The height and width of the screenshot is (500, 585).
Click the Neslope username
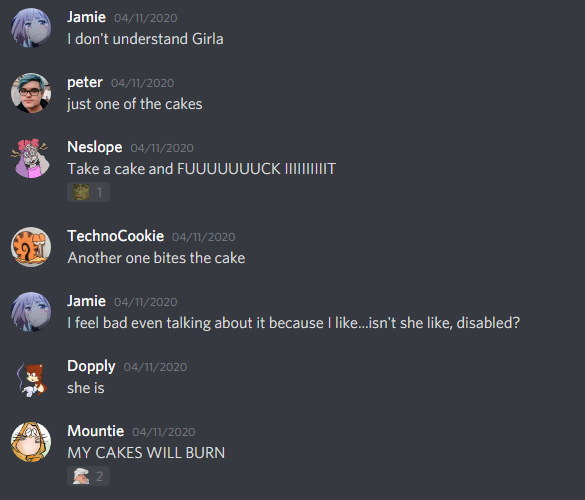click(x=95, y=147)
